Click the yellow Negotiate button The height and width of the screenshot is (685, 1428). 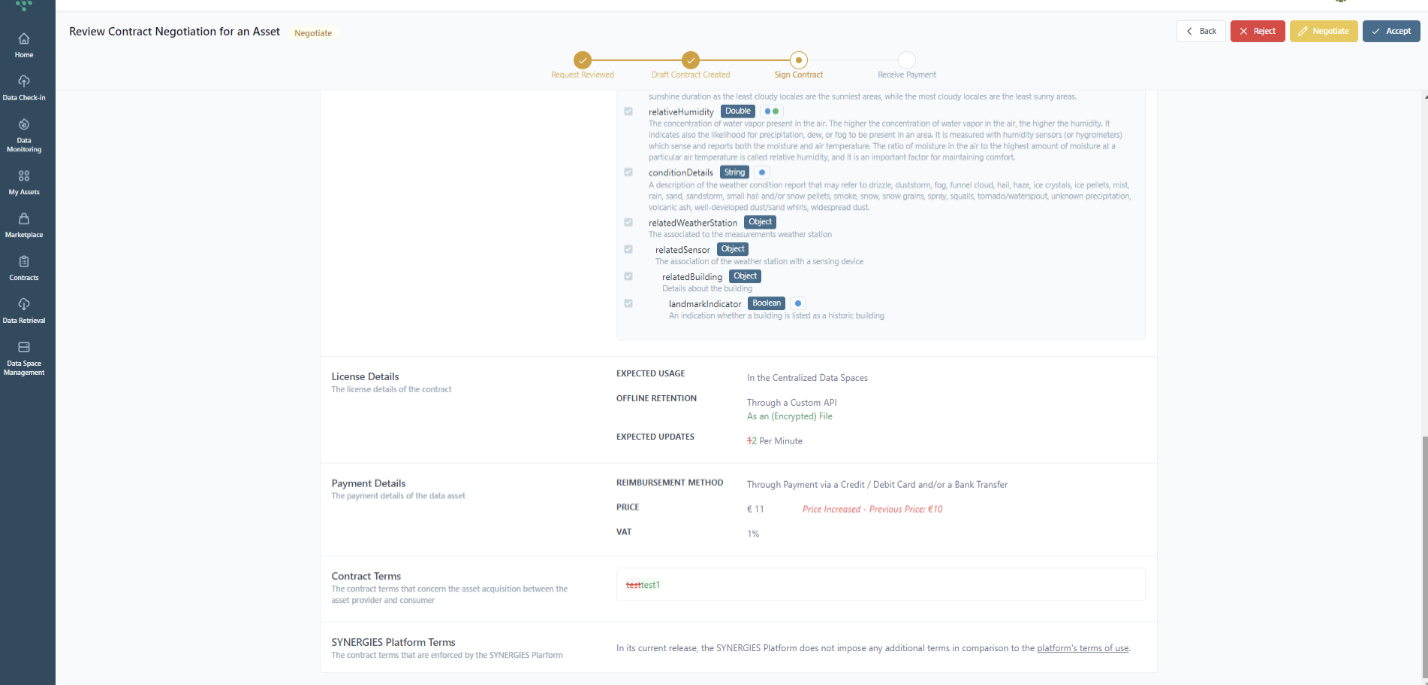pyautogui.click(x=1323, y=31)
